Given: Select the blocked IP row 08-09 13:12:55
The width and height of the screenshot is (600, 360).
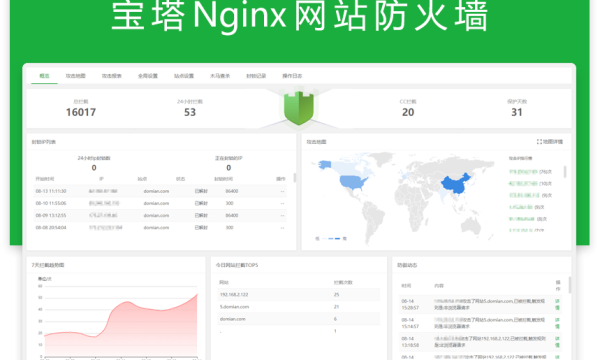Looking at the screenshot, I should [160, 215].
